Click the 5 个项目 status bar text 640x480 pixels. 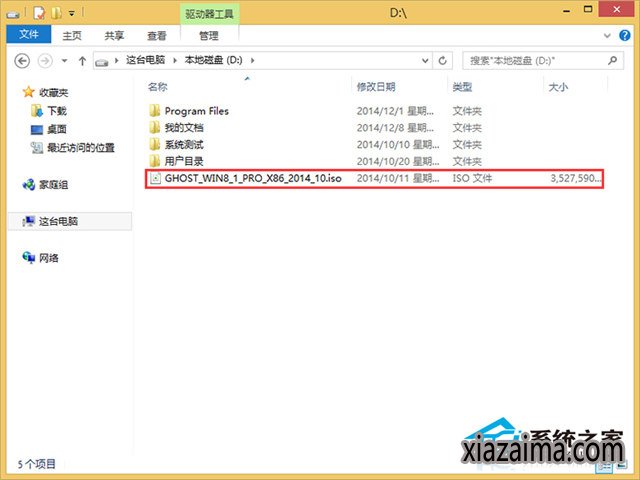pos(36,464)
